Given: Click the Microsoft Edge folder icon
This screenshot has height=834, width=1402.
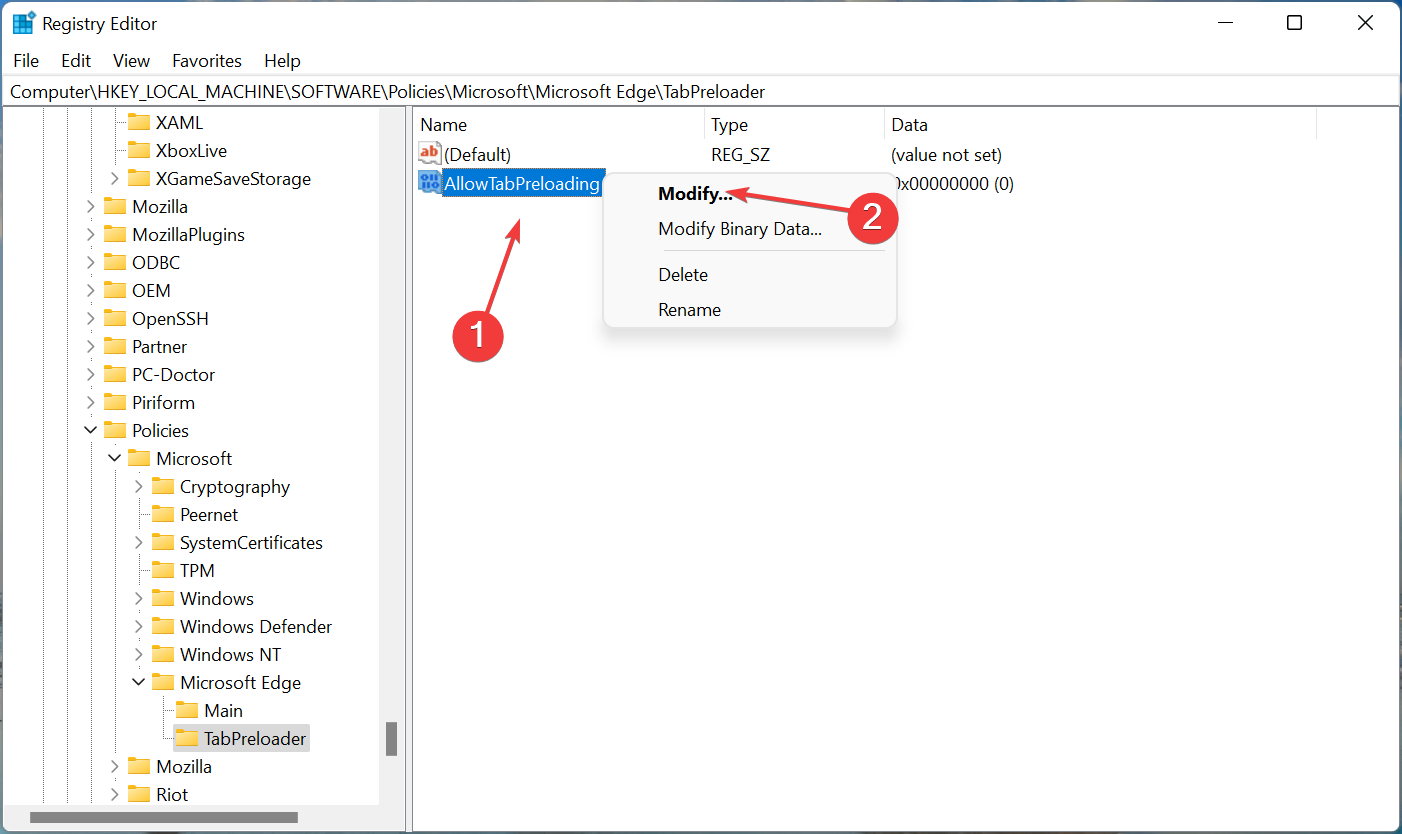Looking at the screenshot, I should pyautogui.click(x=163, y=682).
